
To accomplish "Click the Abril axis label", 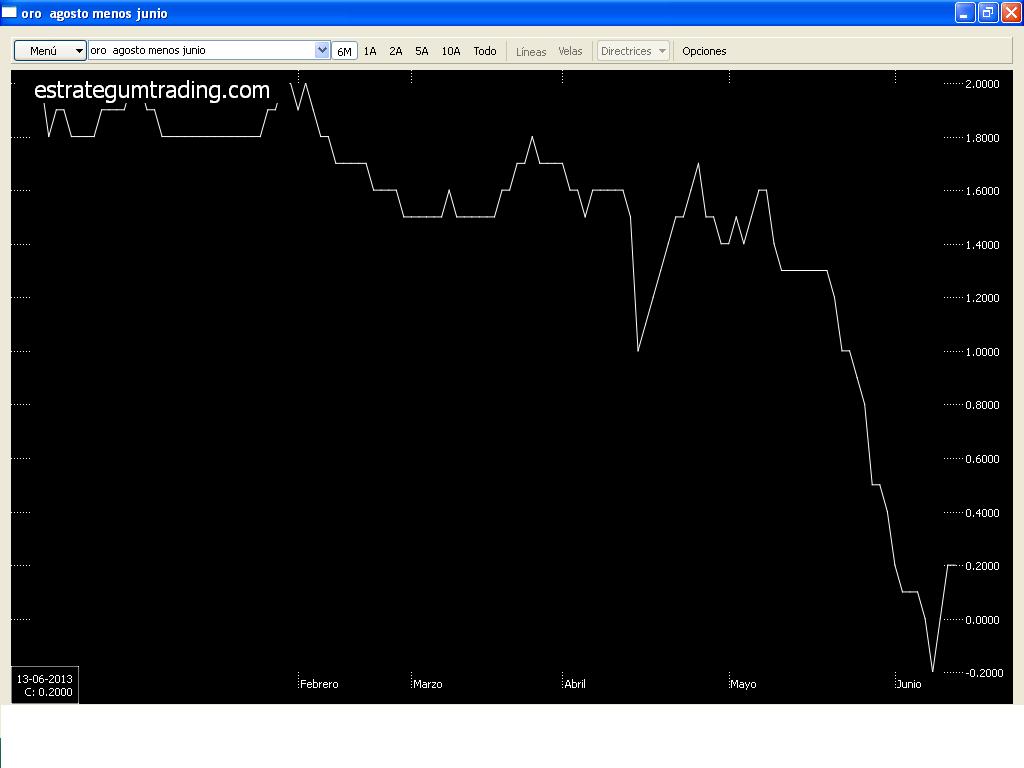I will pos(575,684).
